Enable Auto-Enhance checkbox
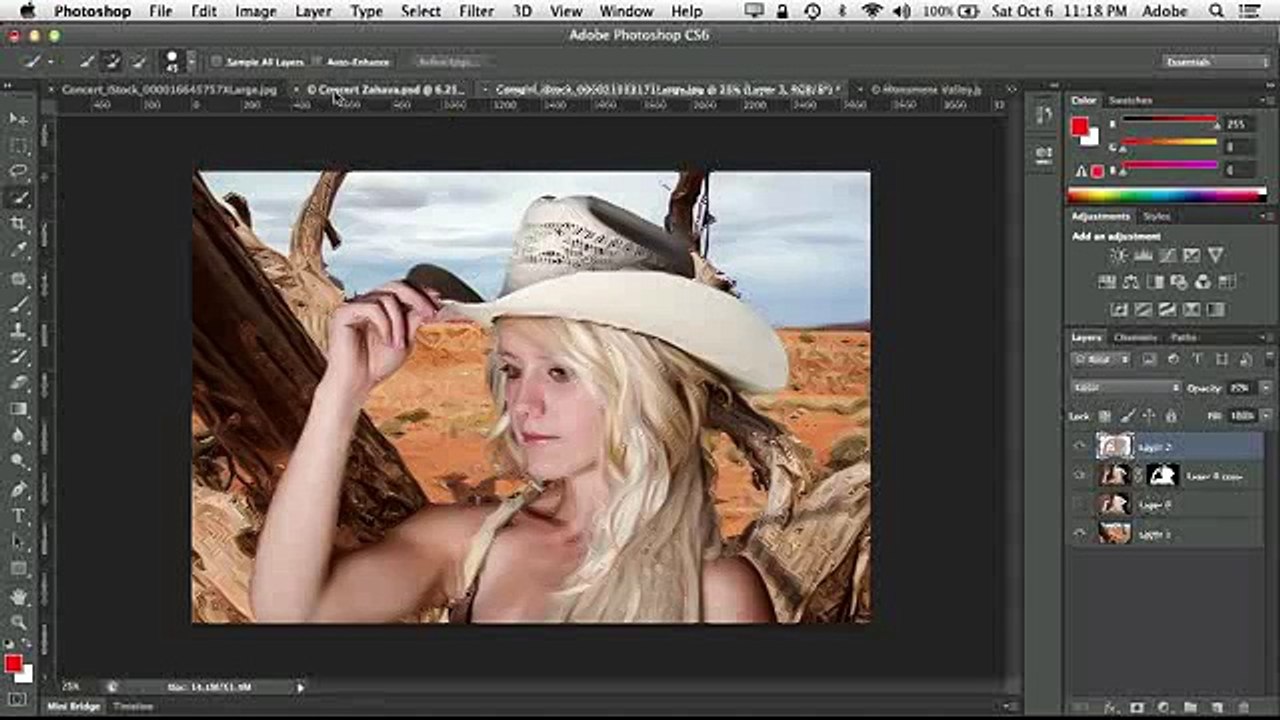This screenshot has width=1280, height=720. coord(318,62)
